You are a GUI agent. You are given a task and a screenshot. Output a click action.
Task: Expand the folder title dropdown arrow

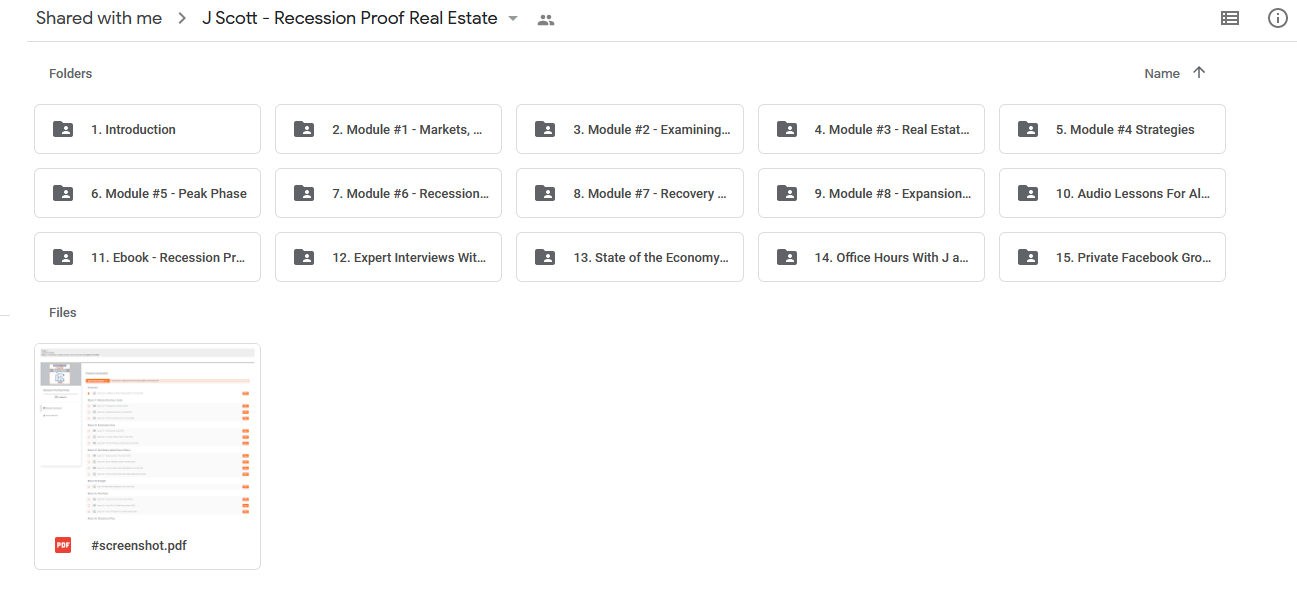513,19
